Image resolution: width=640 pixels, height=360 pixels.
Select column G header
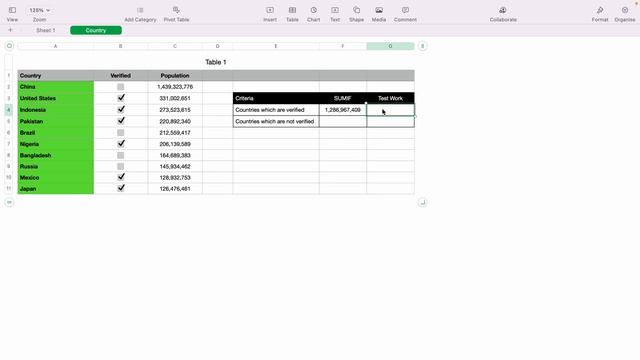click(x=390, y=46)
